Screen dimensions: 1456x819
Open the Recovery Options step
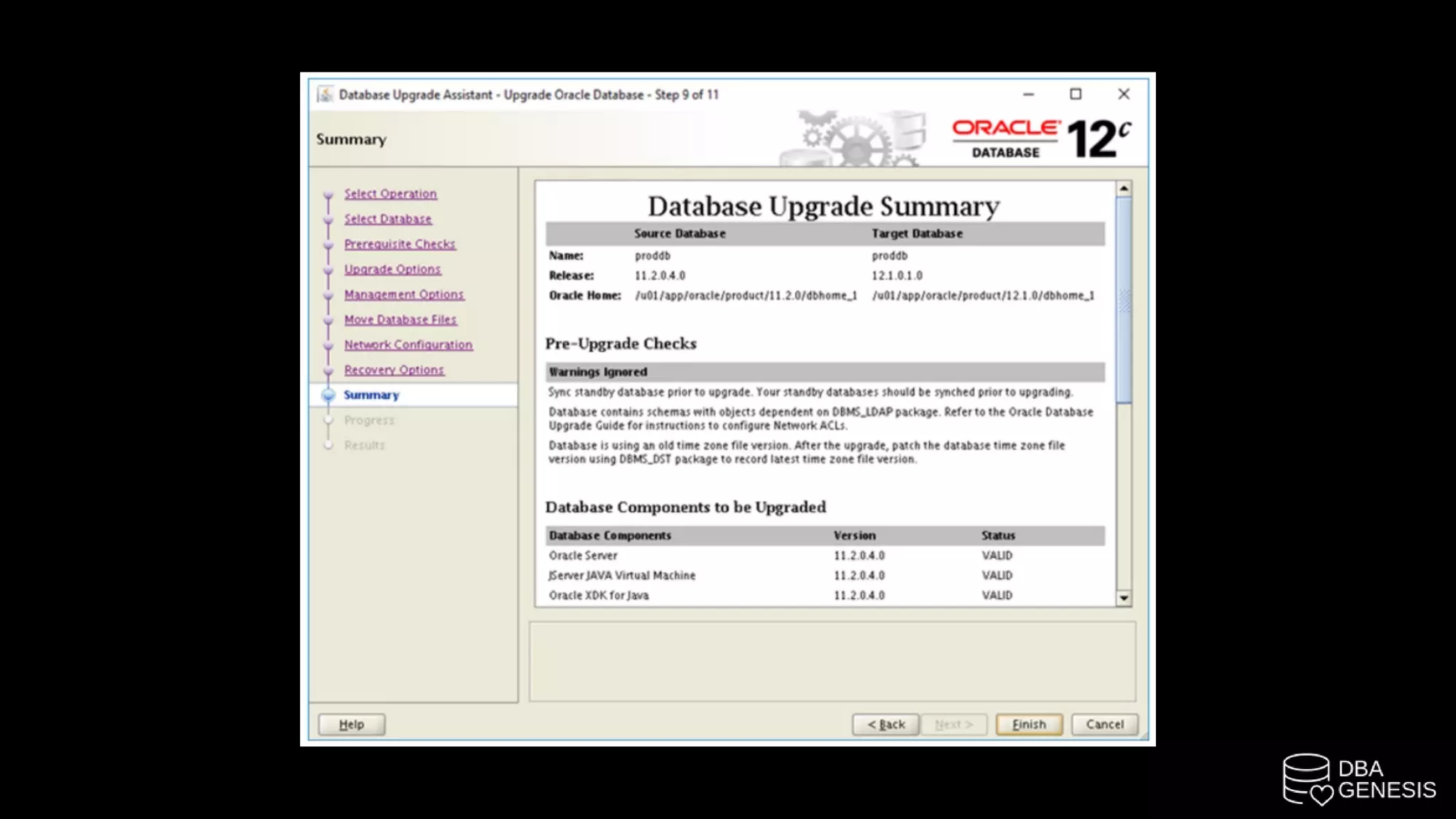pyautogui.click(x=394, y=370)
